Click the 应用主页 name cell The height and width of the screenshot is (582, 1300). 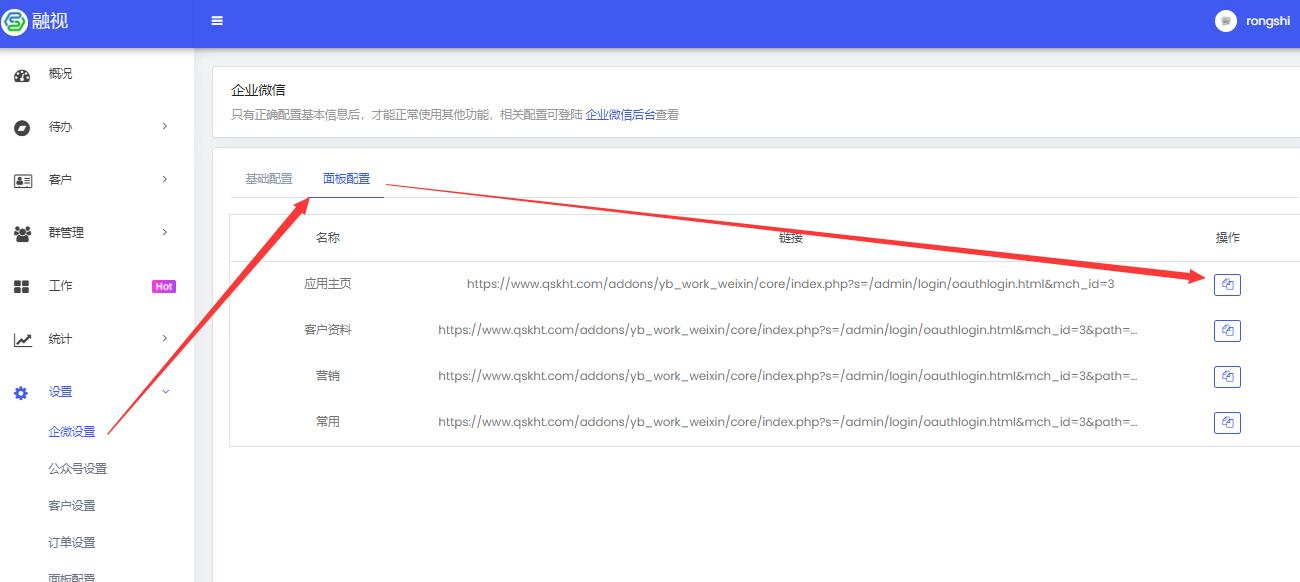[x=328, y=284]
